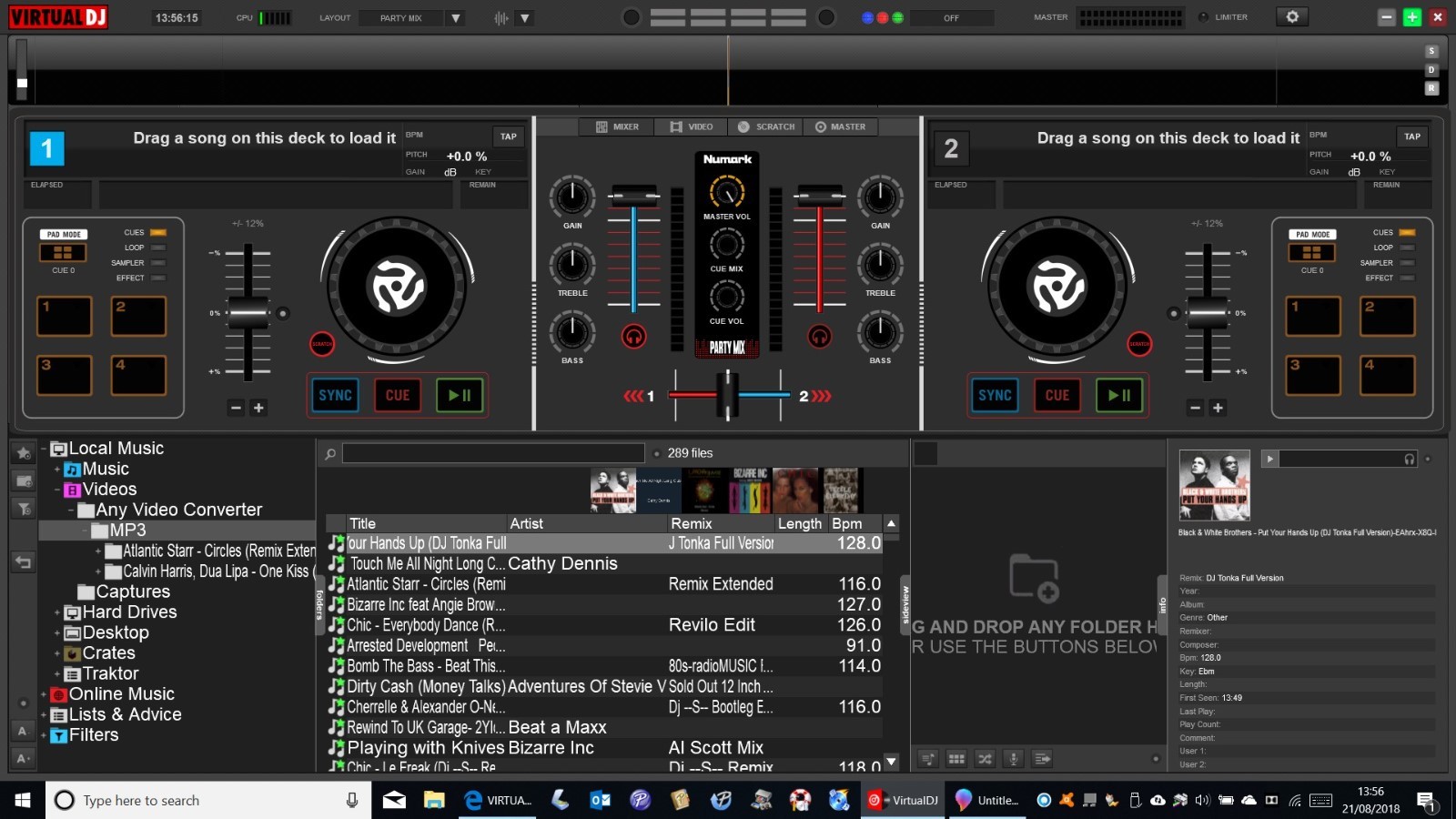Click deck 1 headphone cue icon
This screenshot has height=819, width=1456.
(633, 337)
